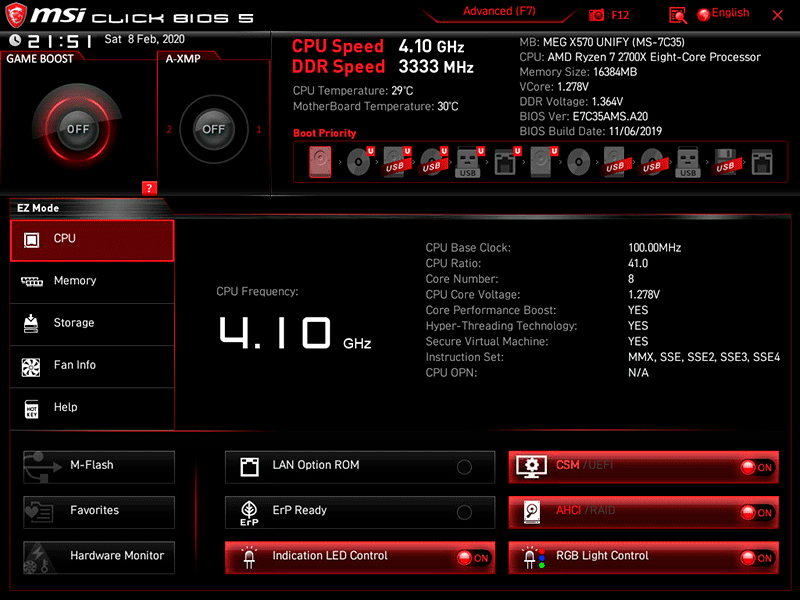Click the EZ Mode header label
The image size is (800, 600).
pos(38,208)
